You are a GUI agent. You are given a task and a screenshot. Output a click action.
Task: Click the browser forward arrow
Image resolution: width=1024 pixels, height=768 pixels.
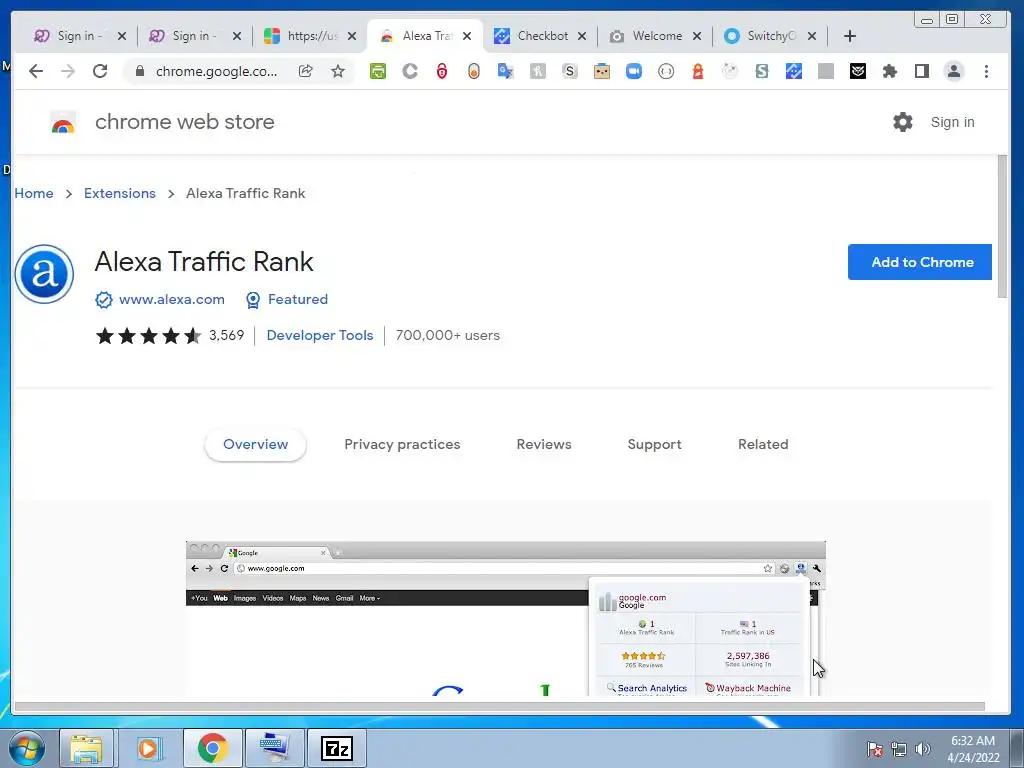click(68, 71)
